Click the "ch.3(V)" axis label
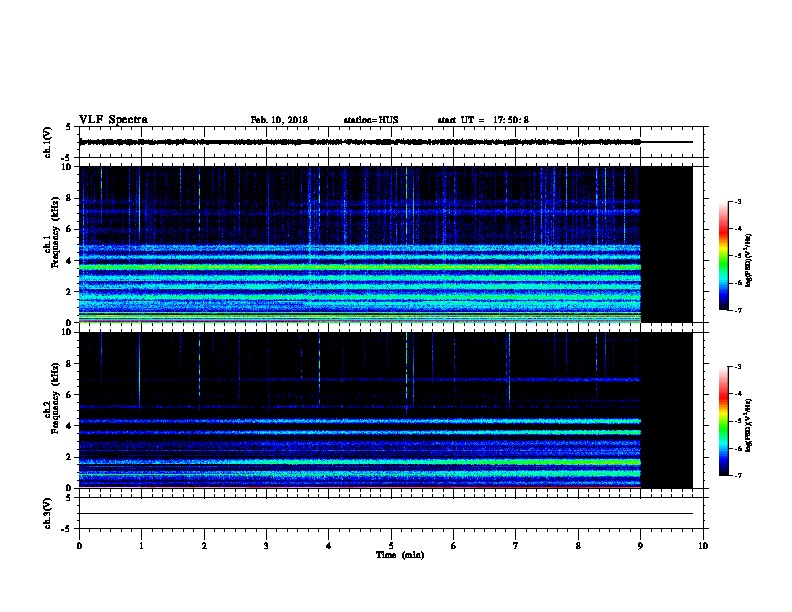This screenshot has height=612, width=792. click(x=47, y=514)
